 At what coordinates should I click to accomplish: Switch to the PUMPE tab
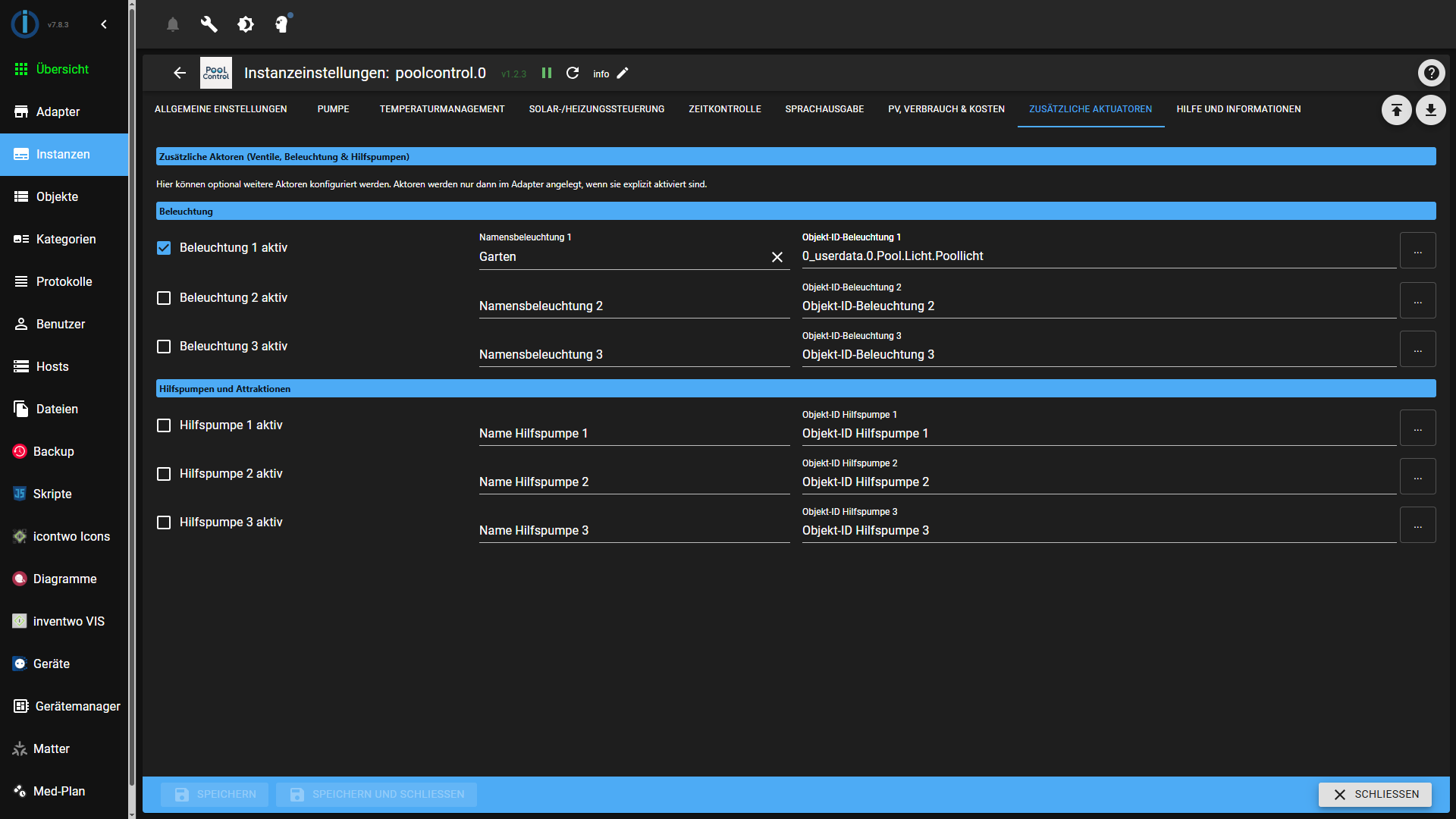(333, 108)
